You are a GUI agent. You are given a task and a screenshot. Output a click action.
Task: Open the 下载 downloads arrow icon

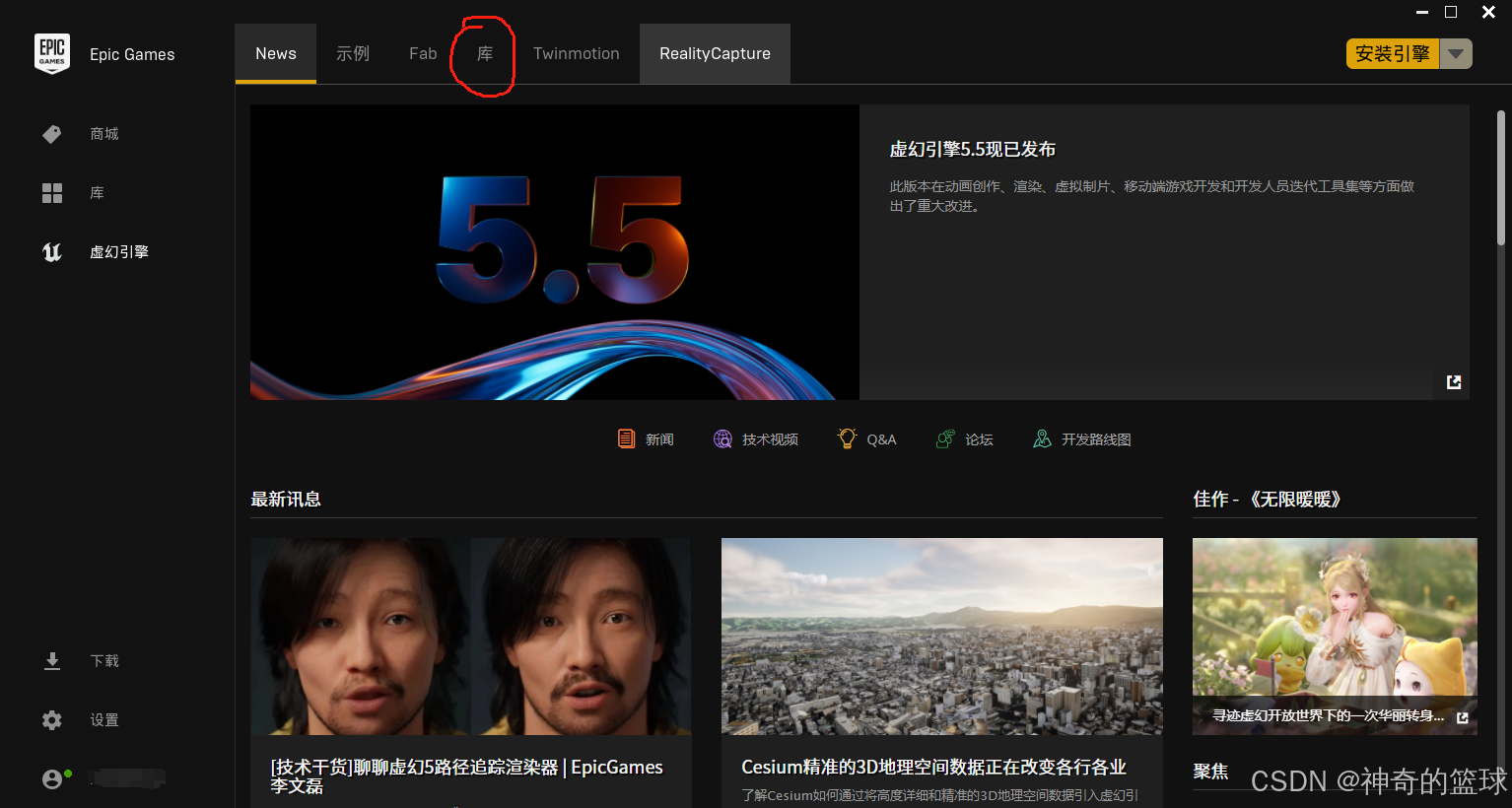point(52,661)
